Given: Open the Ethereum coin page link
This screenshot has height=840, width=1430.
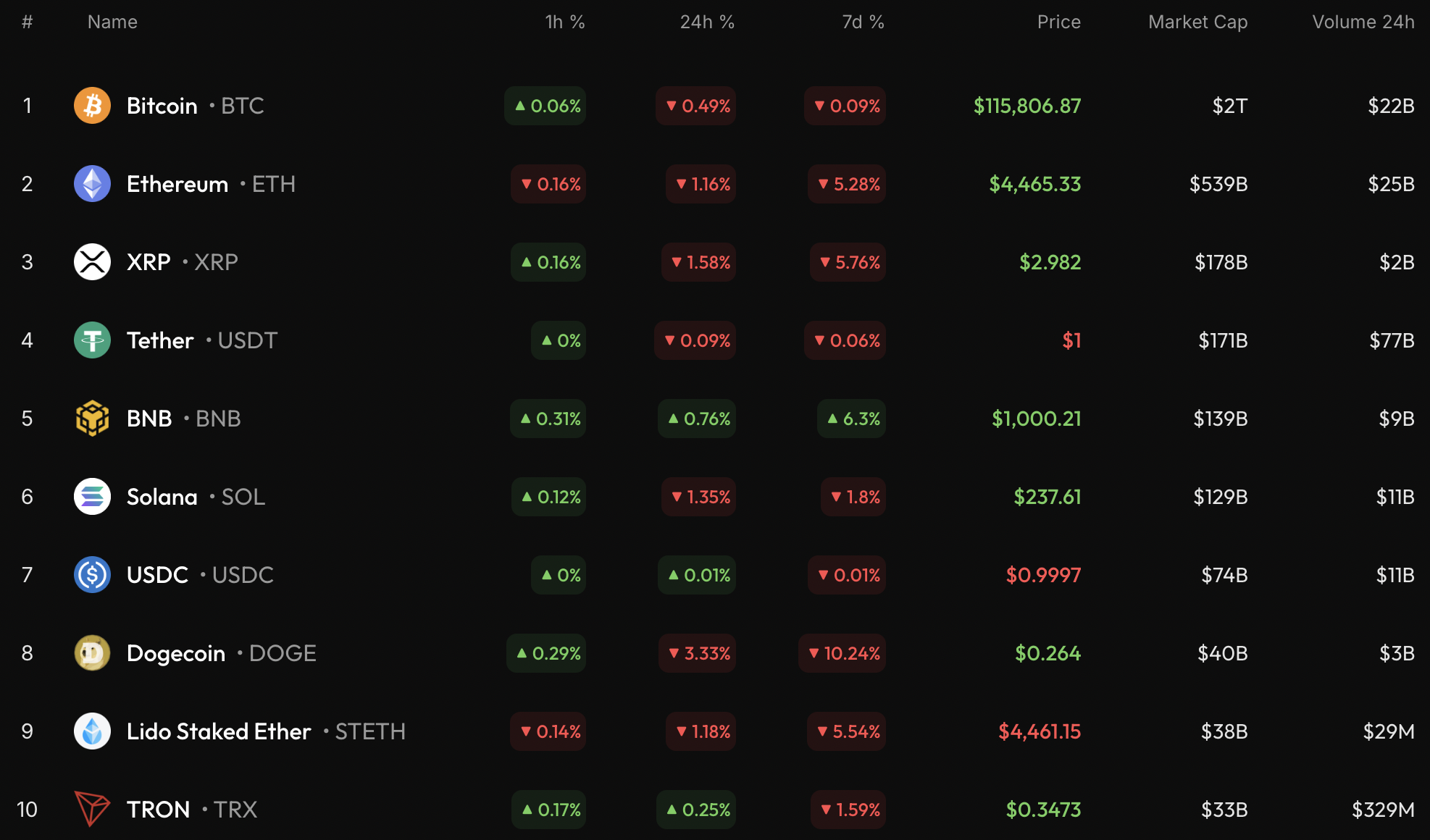Looking at the screenshot, I should pos(176,184).
